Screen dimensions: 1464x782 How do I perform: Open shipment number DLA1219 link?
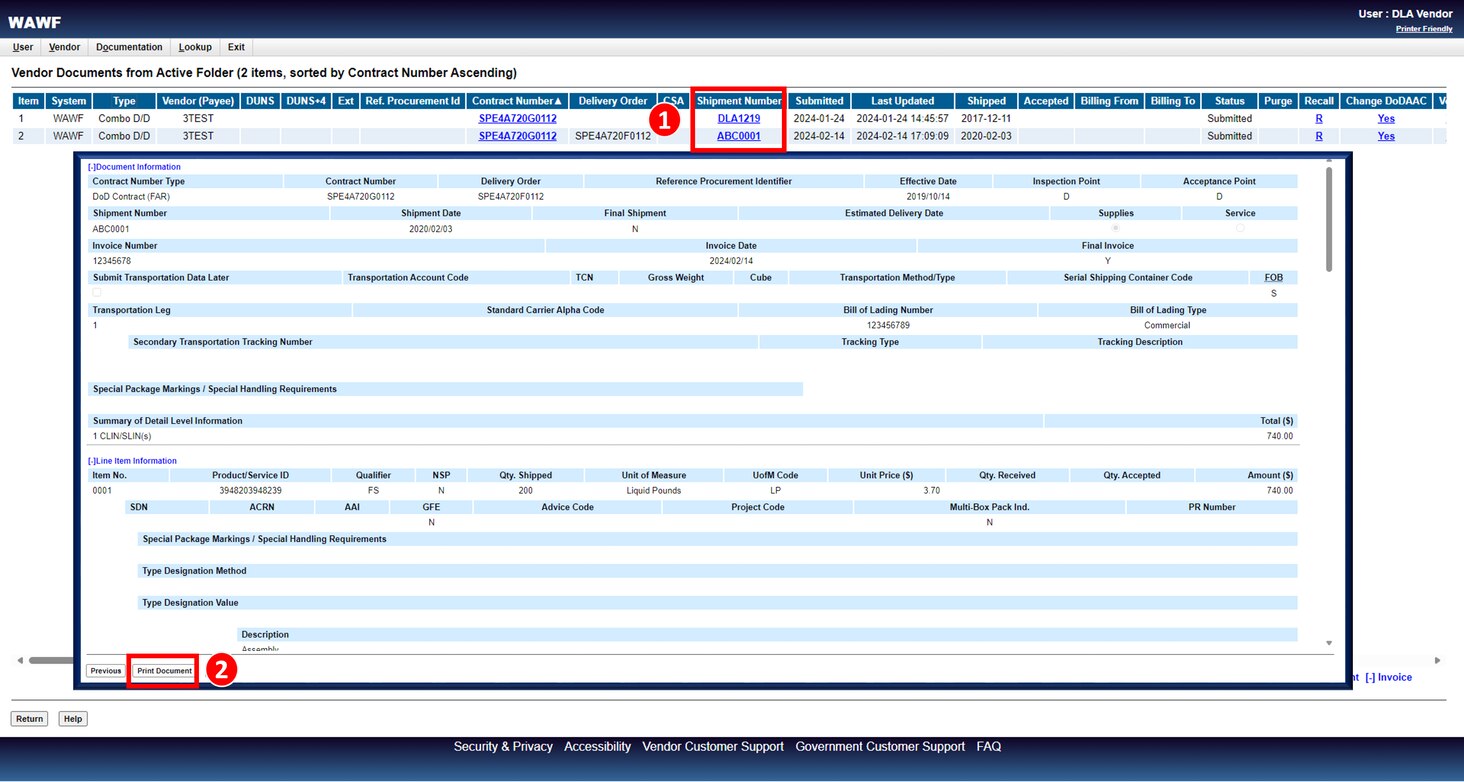(x=739, y=118)
